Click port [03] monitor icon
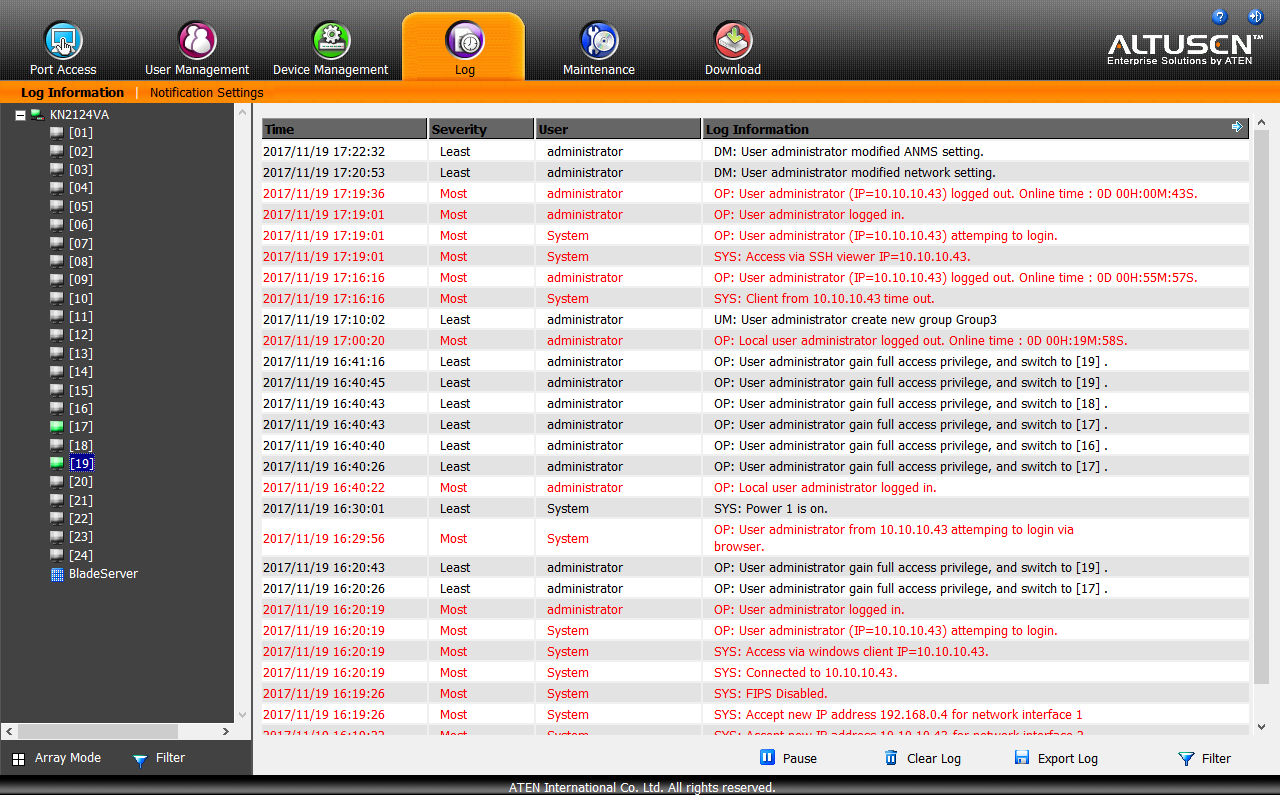The image size is (1280, 800). [x=57, y=170]
